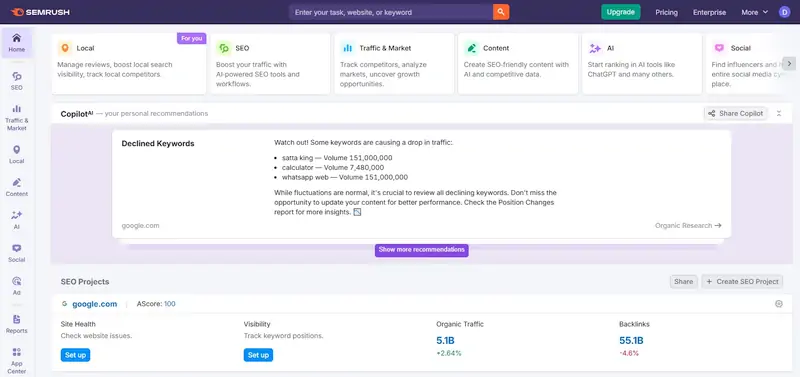Click the google.com favicon in SEO Projects

click(x=64, y=304)
